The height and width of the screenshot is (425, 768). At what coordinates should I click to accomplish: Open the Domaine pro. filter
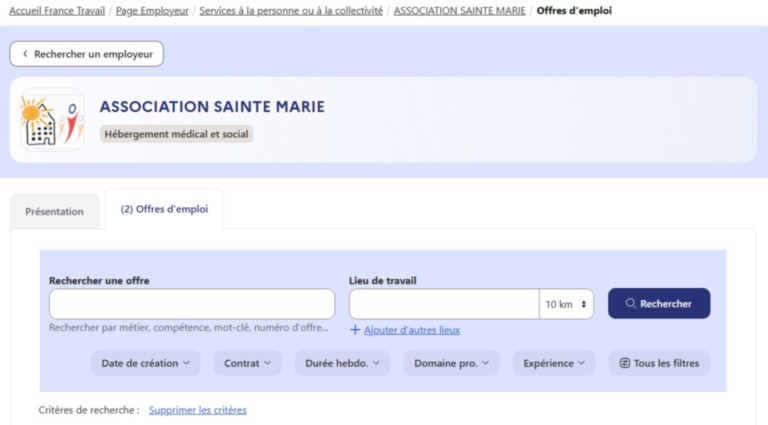452,363
